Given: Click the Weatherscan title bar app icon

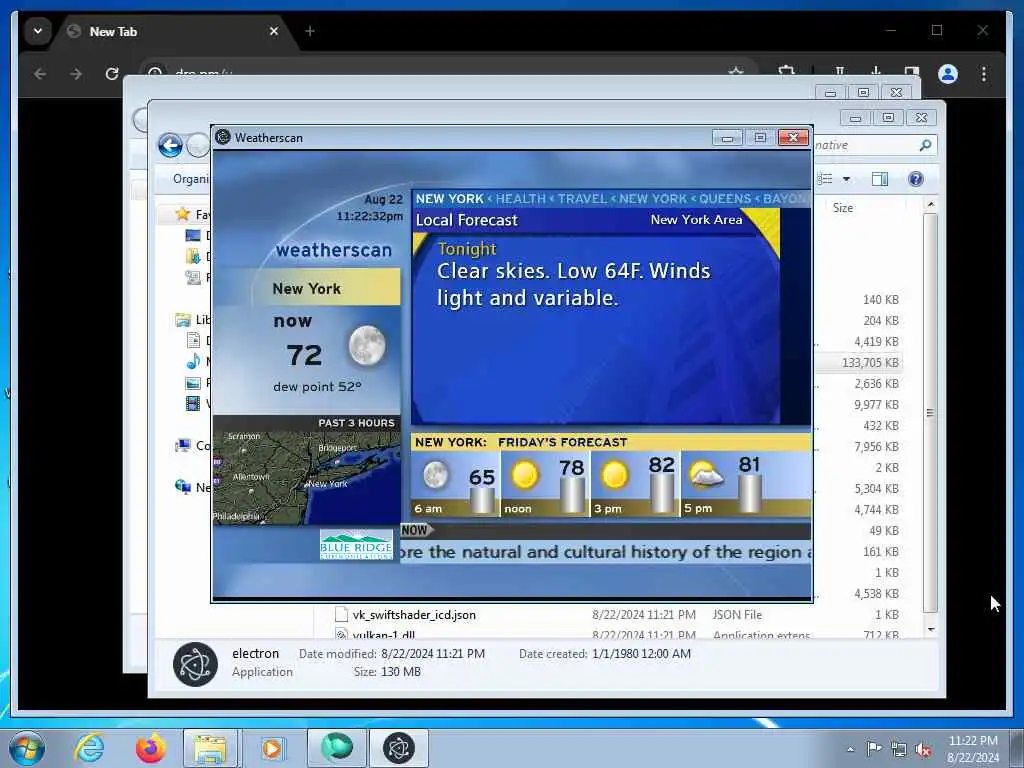Looking at the screenshot, I should pos(223,137).
